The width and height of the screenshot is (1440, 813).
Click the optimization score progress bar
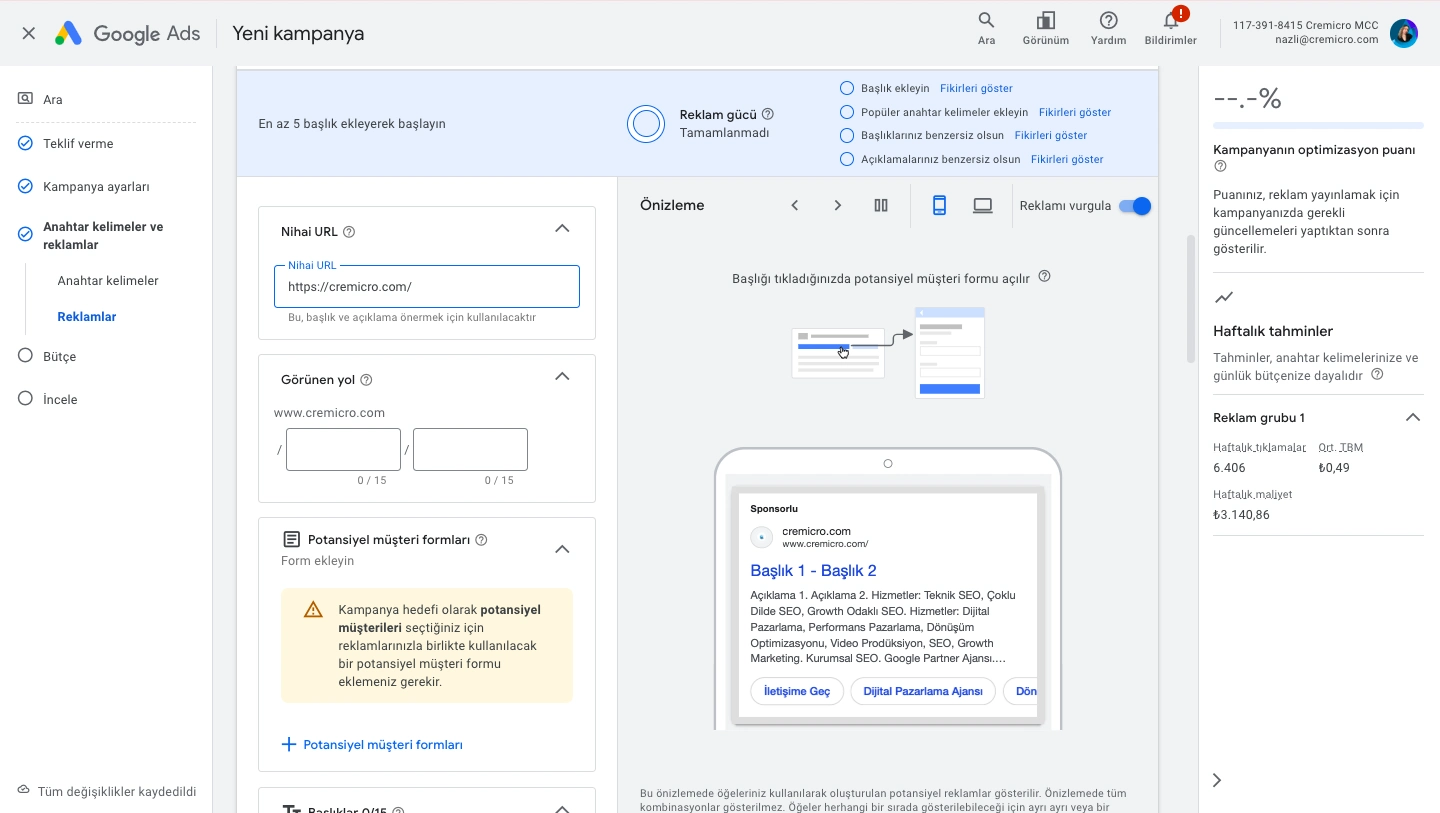[1318, 126]
